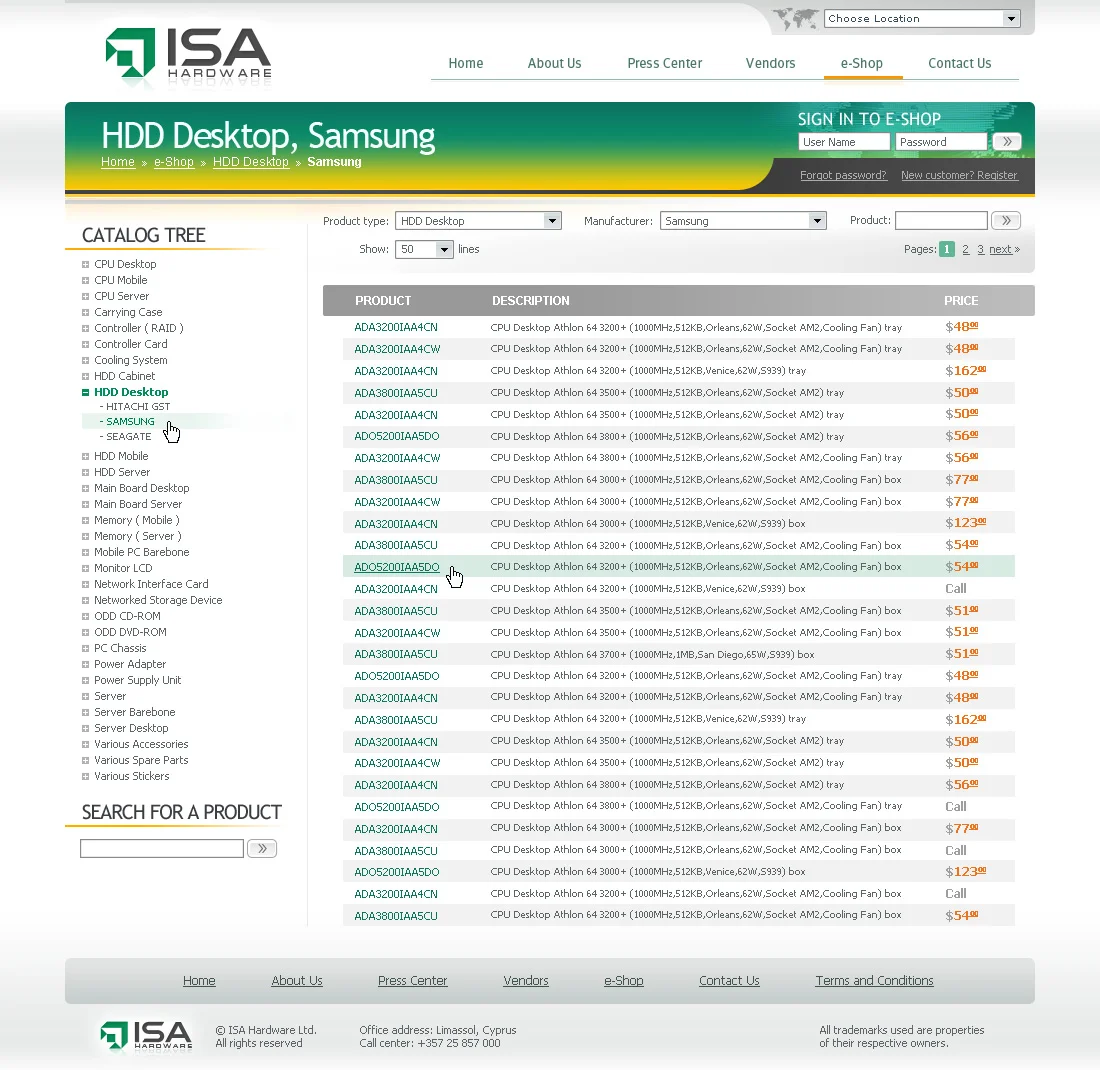The image size is (1100, 1070).
Task: Click the footer e-Shop link
Action: pyautogui.click(x=624, y=981)
